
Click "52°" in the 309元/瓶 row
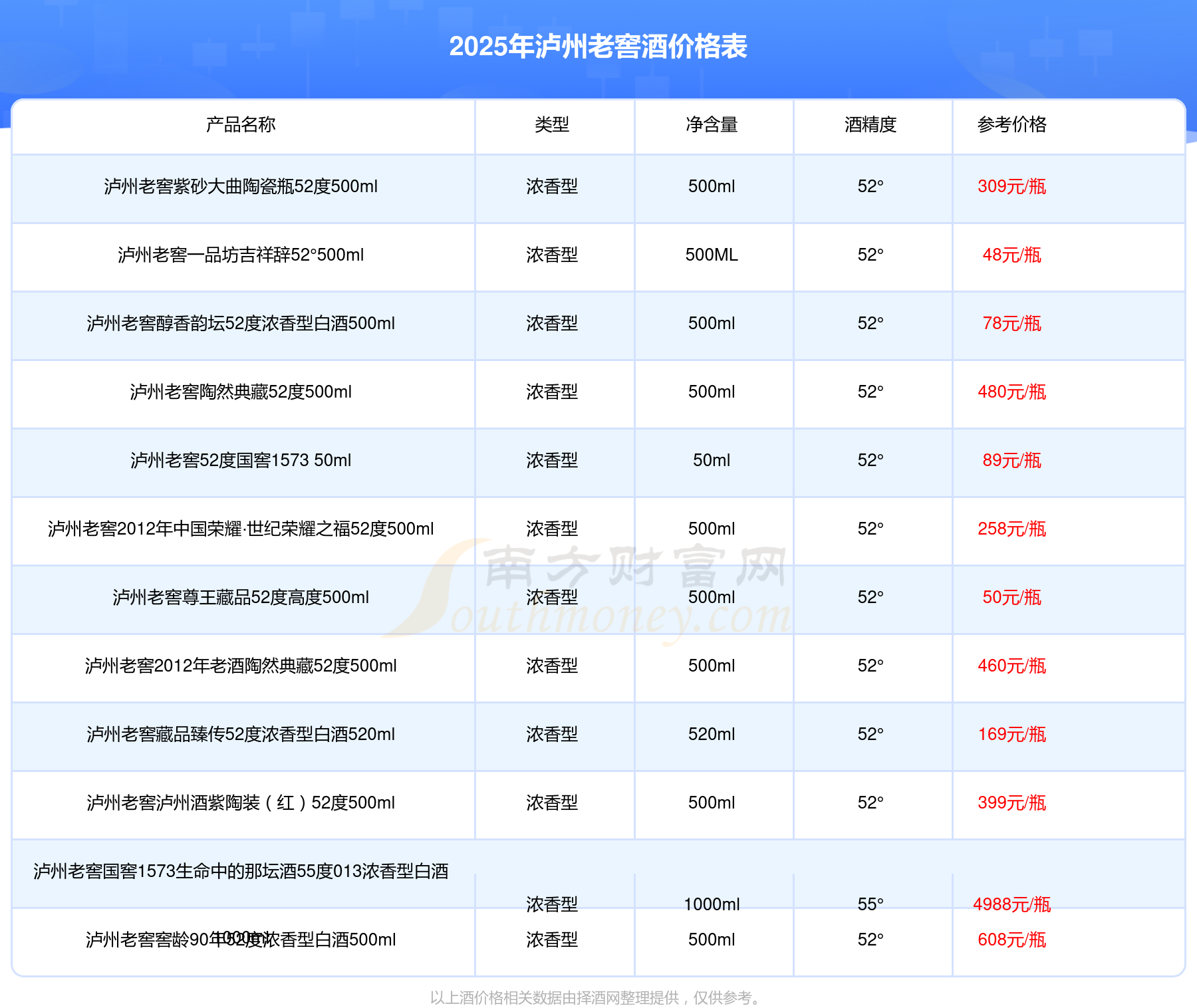[x=870, y=186]
